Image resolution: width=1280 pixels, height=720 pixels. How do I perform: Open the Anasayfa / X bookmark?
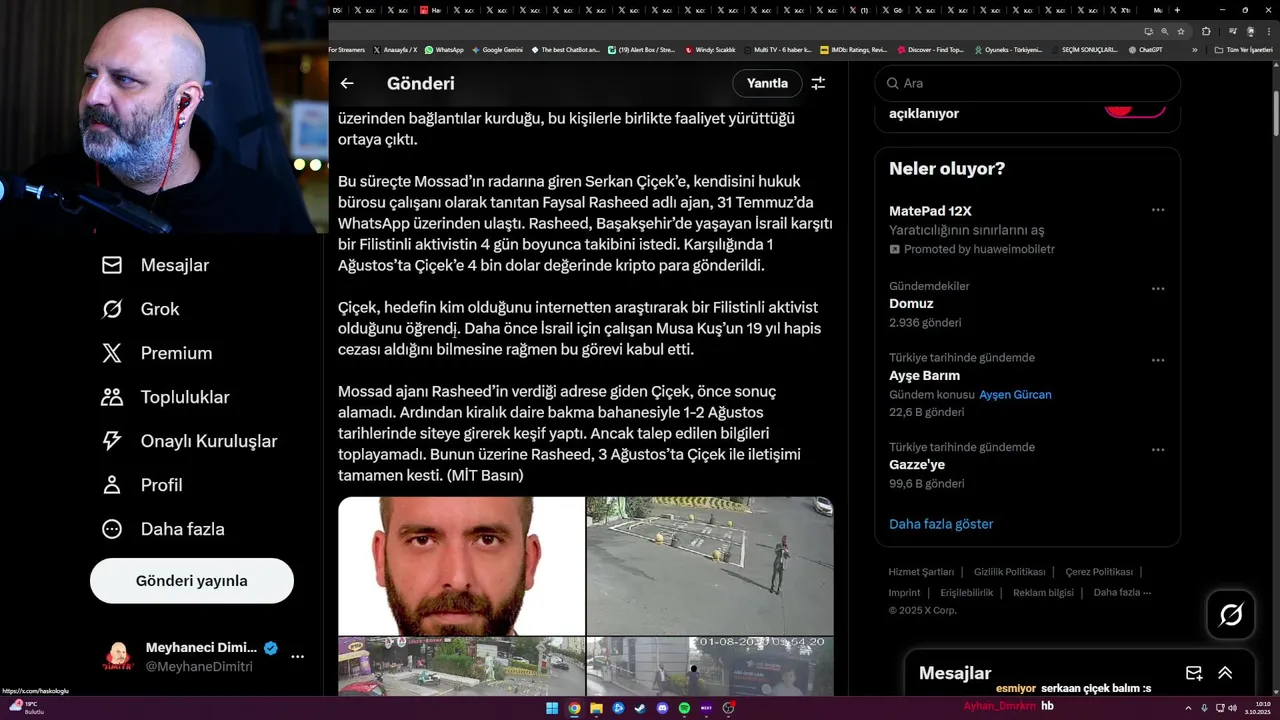click(x=395, y=50)
